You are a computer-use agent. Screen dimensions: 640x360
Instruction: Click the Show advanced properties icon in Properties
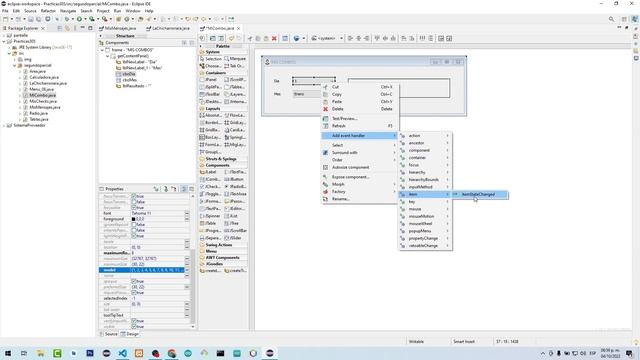184,189
